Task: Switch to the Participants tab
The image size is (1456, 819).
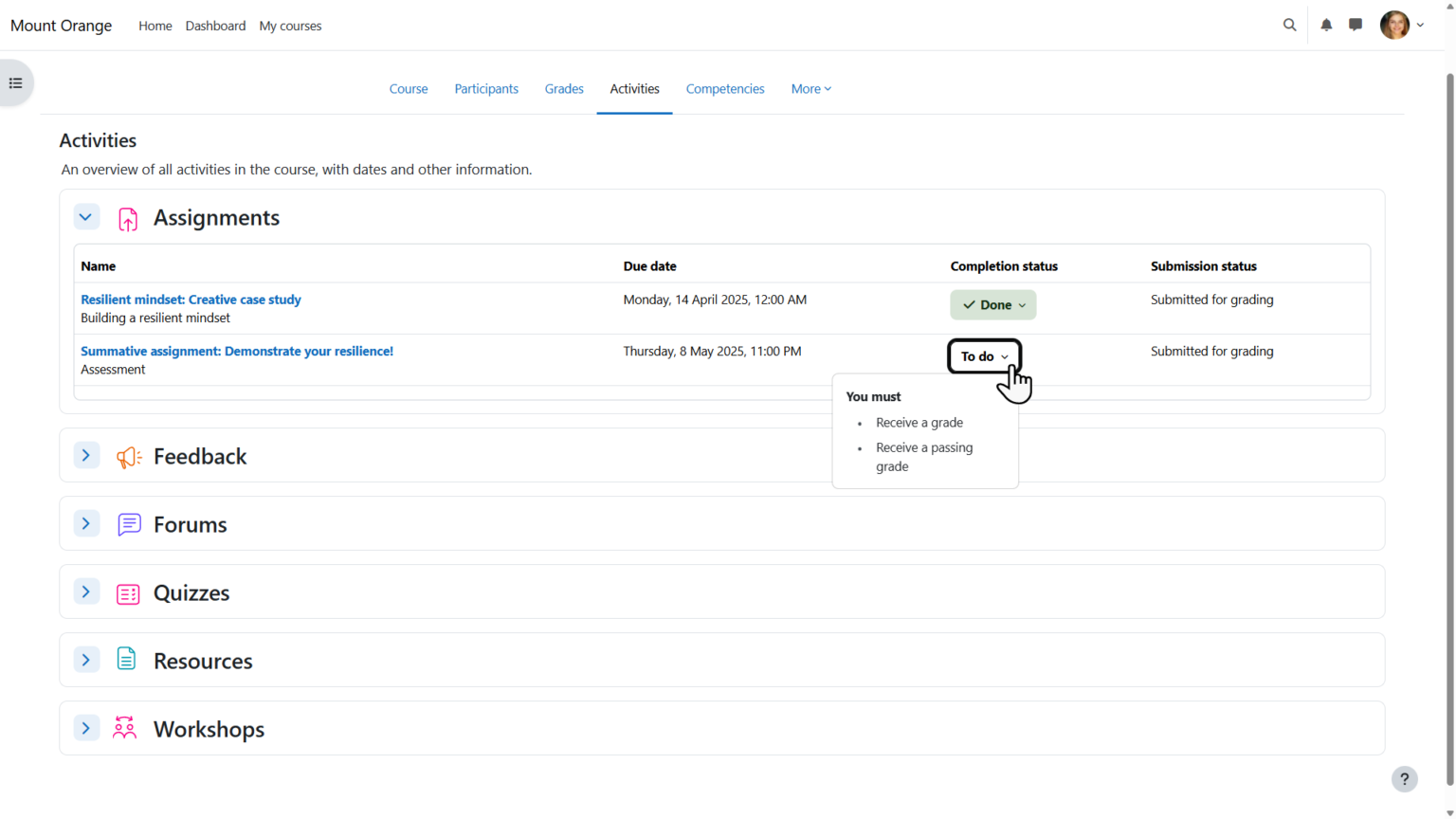Action: pyautogui.click(x=486, y=88)
